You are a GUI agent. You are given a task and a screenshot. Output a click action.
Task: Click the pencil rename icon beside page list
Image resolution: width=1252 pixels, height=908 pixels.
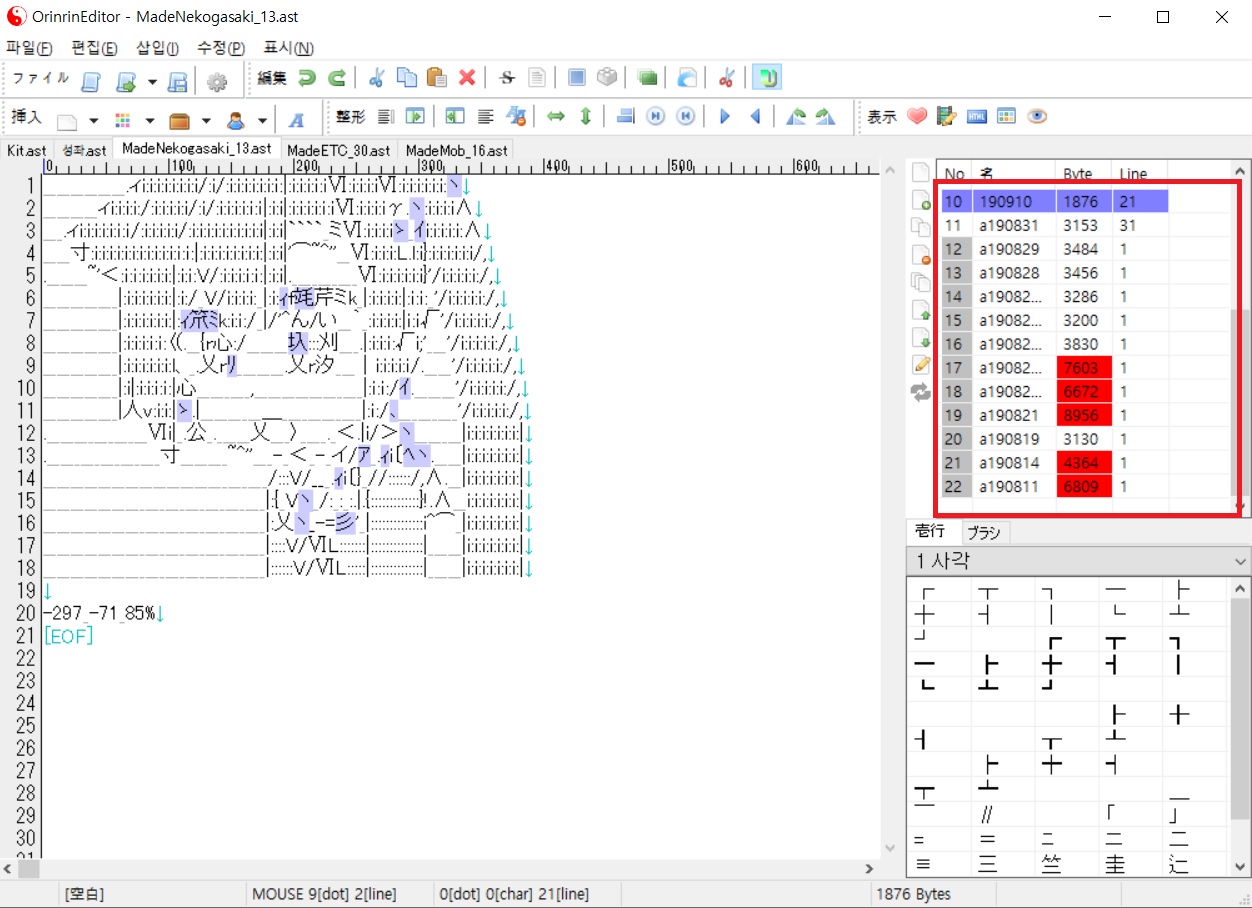coord(921,365)
